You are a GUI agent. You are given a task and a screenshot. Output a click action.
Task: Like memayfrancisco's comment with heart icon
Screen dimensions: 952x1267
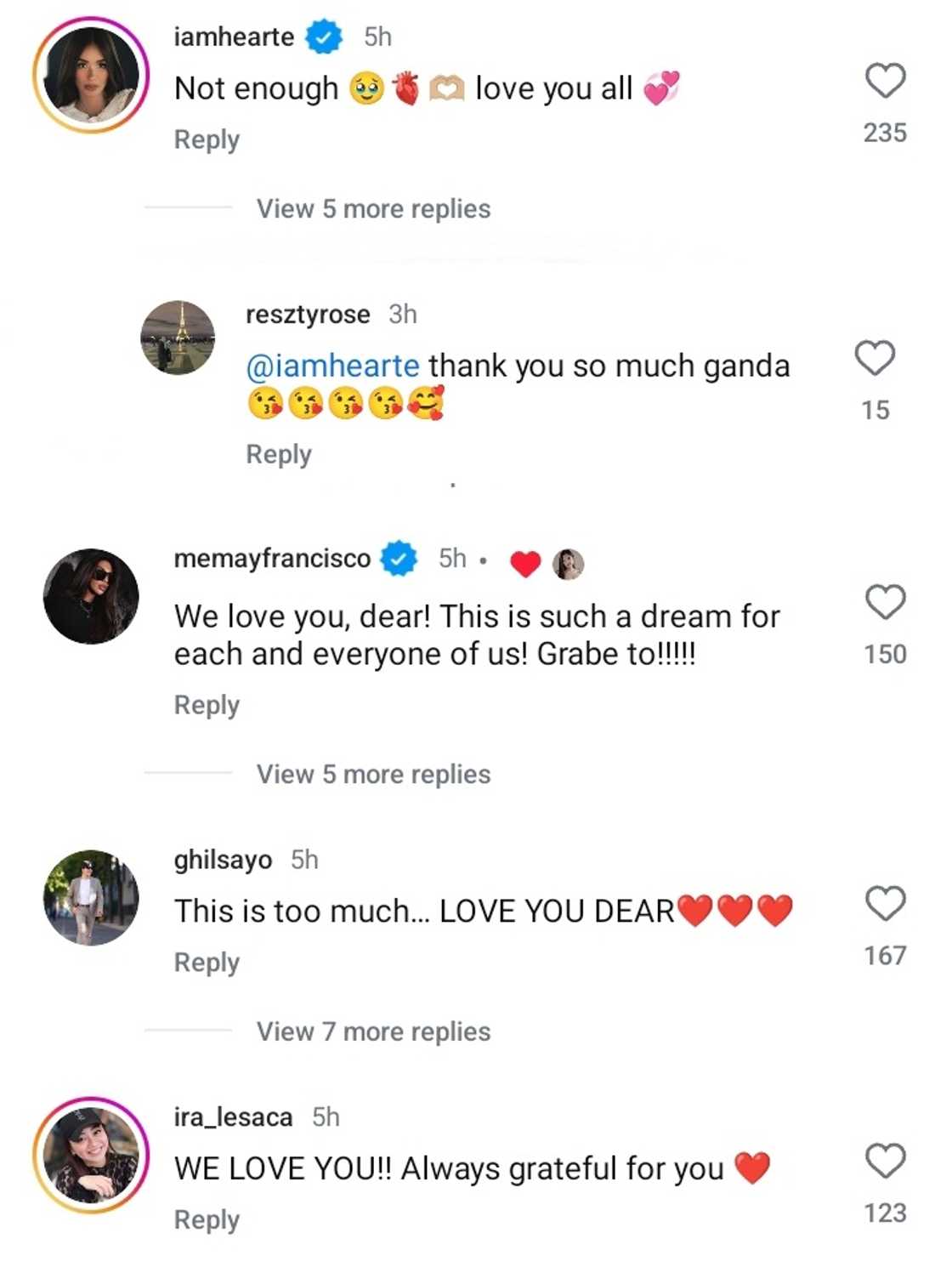click(885, 602)
